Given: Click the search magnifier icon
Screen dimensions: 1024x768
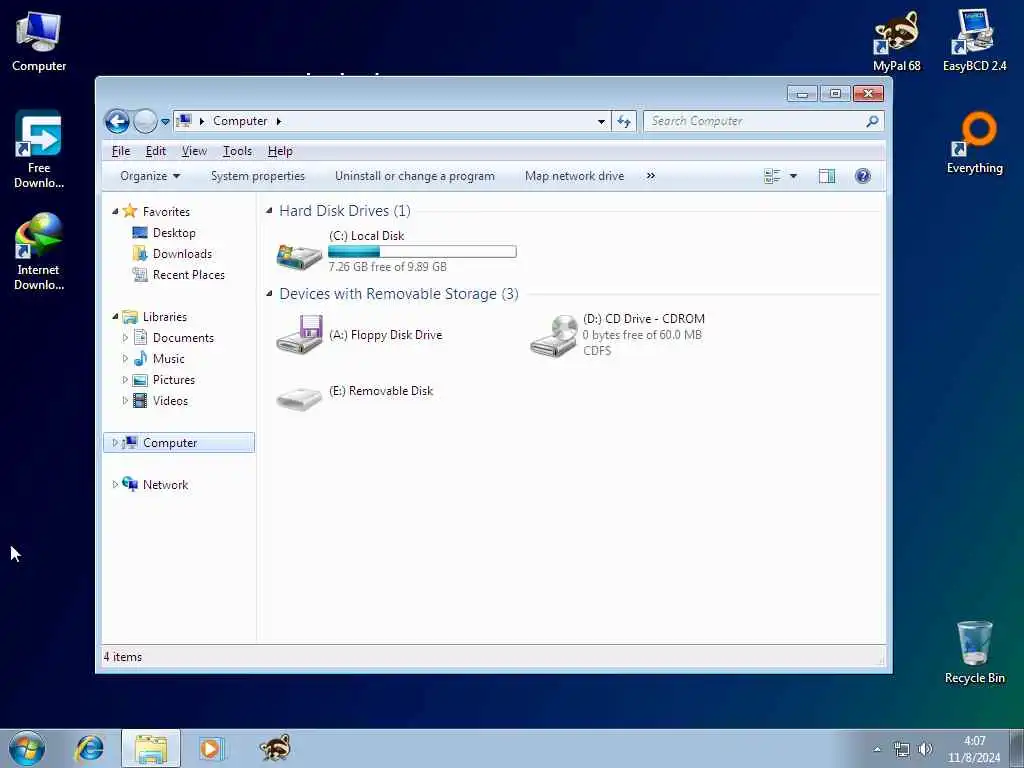Looking at the screenshot, I should [x=872, y=121].
